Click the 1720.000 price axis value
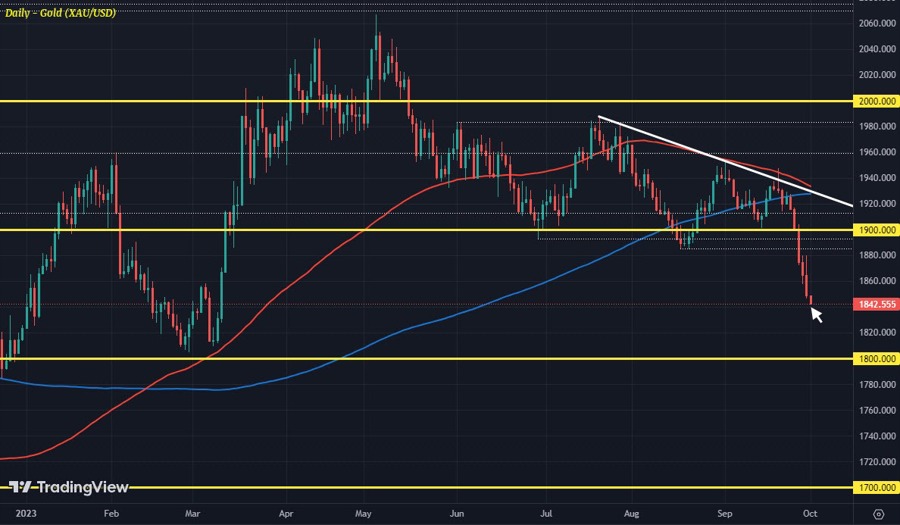This screenshot has height=525, width=900. pyautogui.click(x=878, y=462)
